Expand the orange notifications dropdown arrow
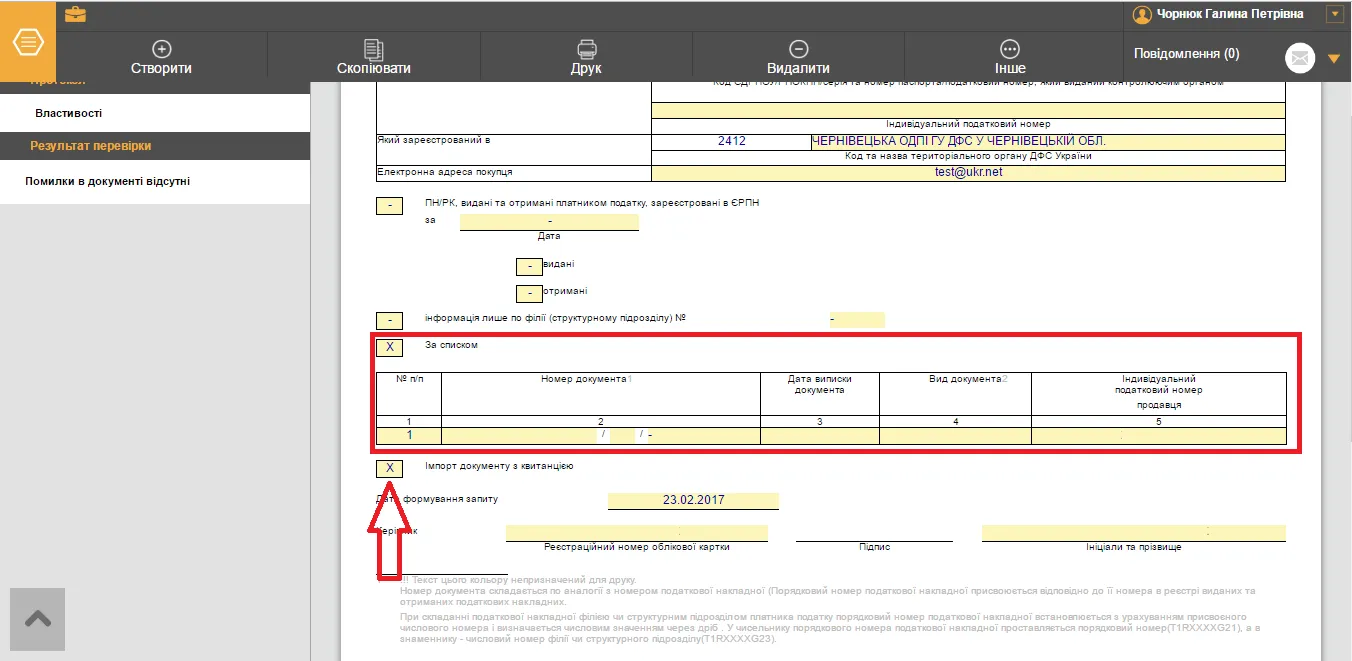The height and width of the screenshot is (661, 1352). (1333, 58)
